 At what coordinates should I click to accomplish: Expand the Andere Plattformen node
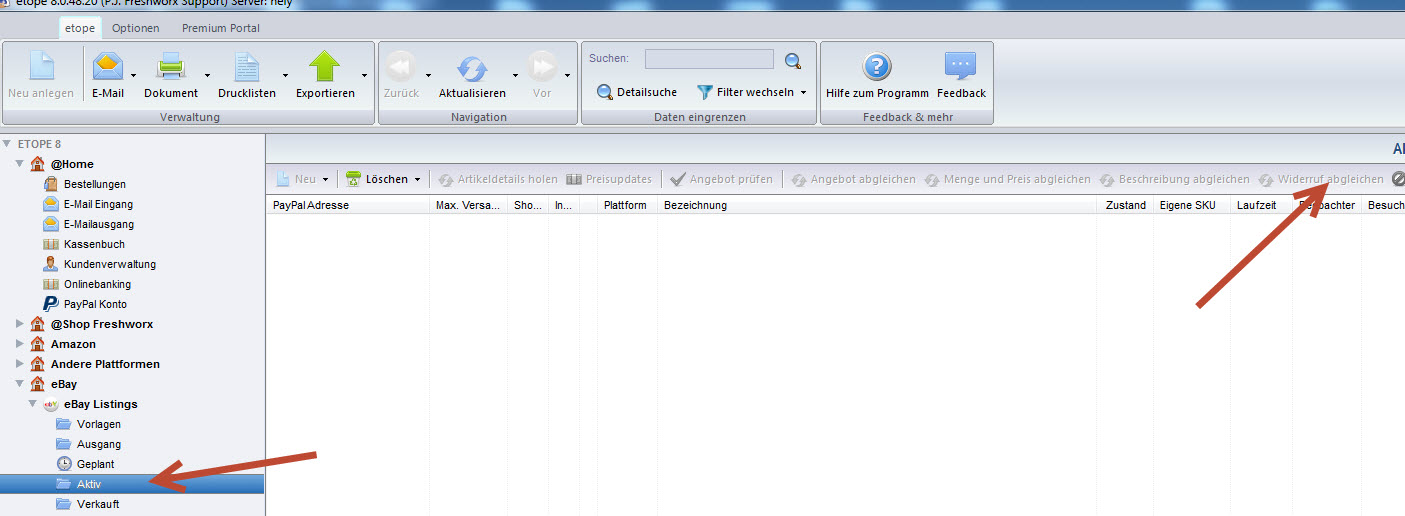coord(20,364)
